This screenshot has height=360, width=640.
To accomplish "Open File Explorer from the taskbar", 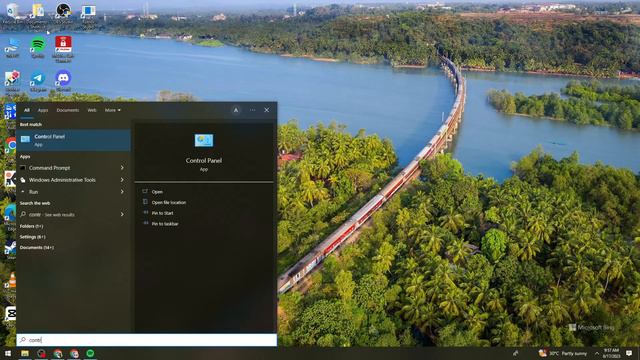I will [25, 353].
